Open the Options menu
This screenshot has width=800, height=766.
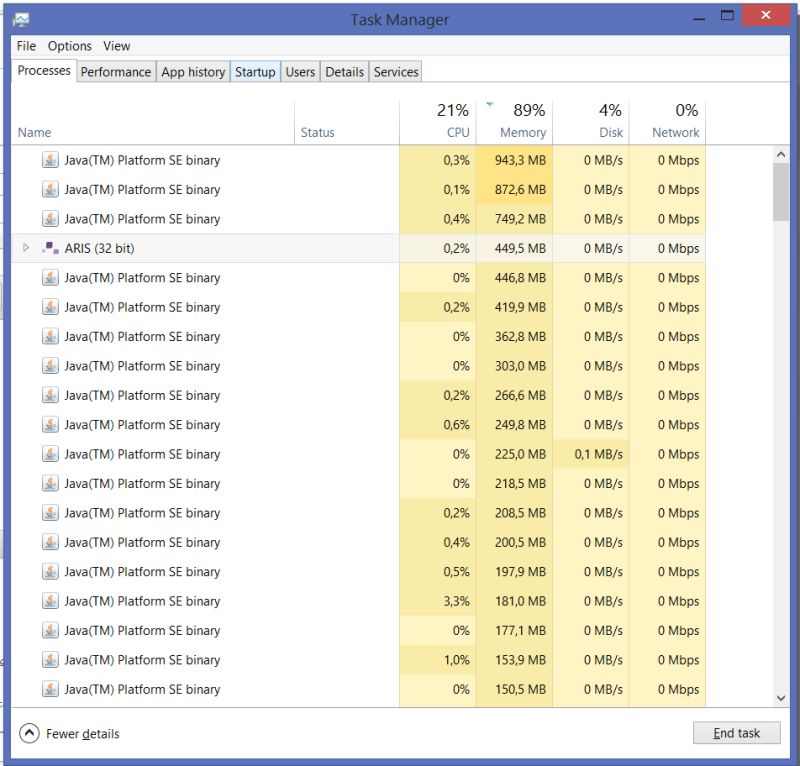69,46
